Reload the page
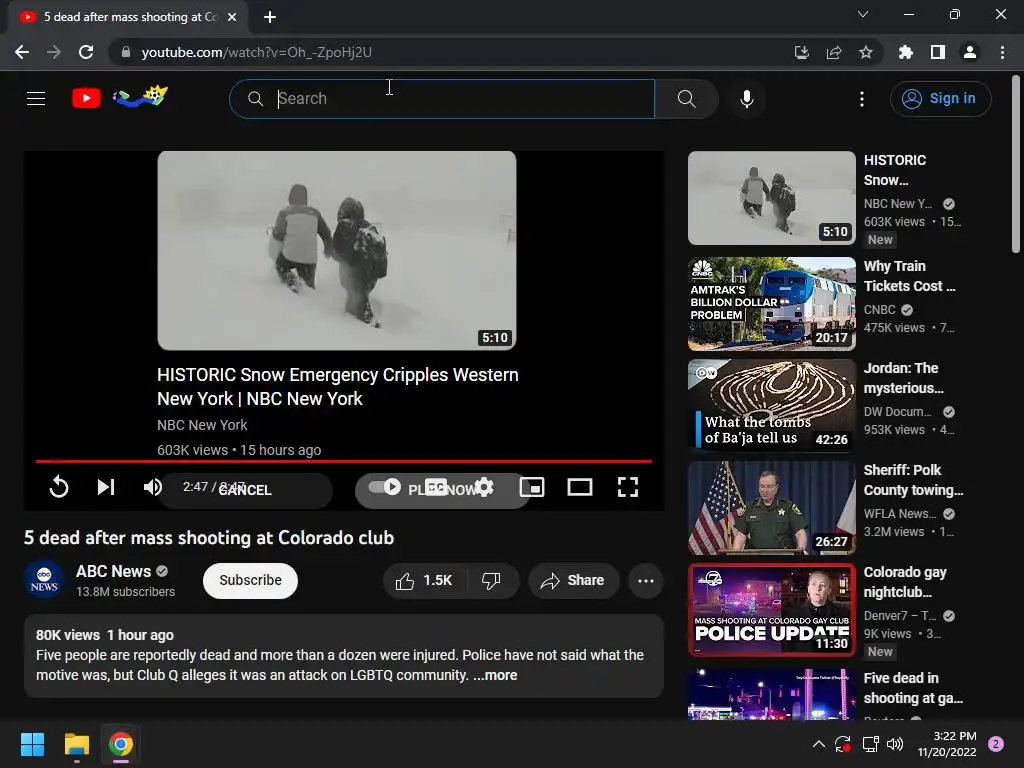This screenshot has width=1024, height=768. click(x=86, y=52)
